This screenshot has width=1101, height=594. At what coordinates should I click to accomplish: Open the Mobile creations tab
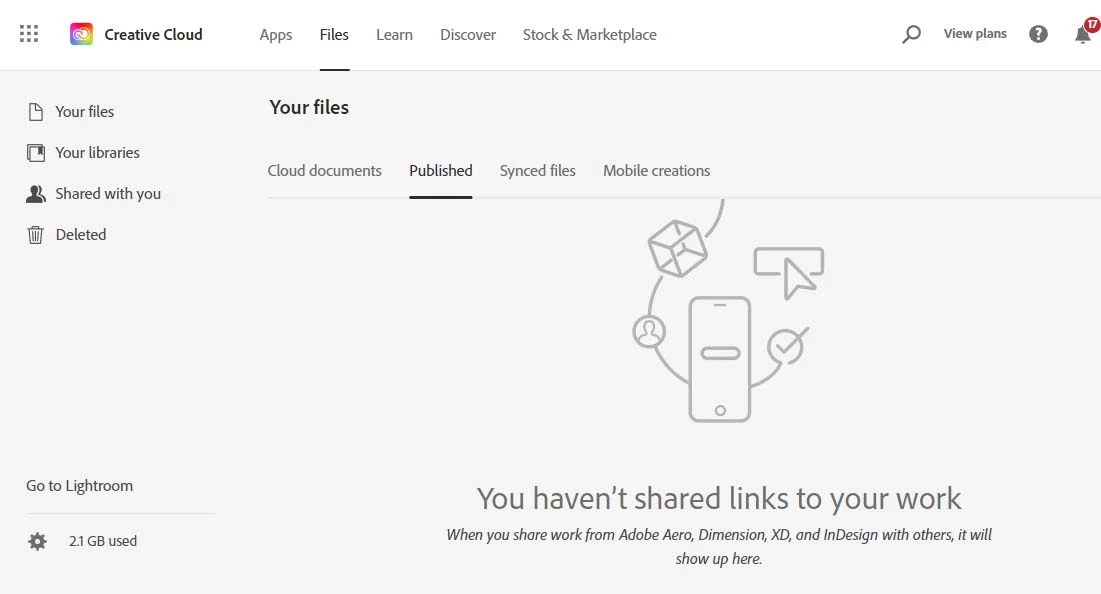coord(657,171)
